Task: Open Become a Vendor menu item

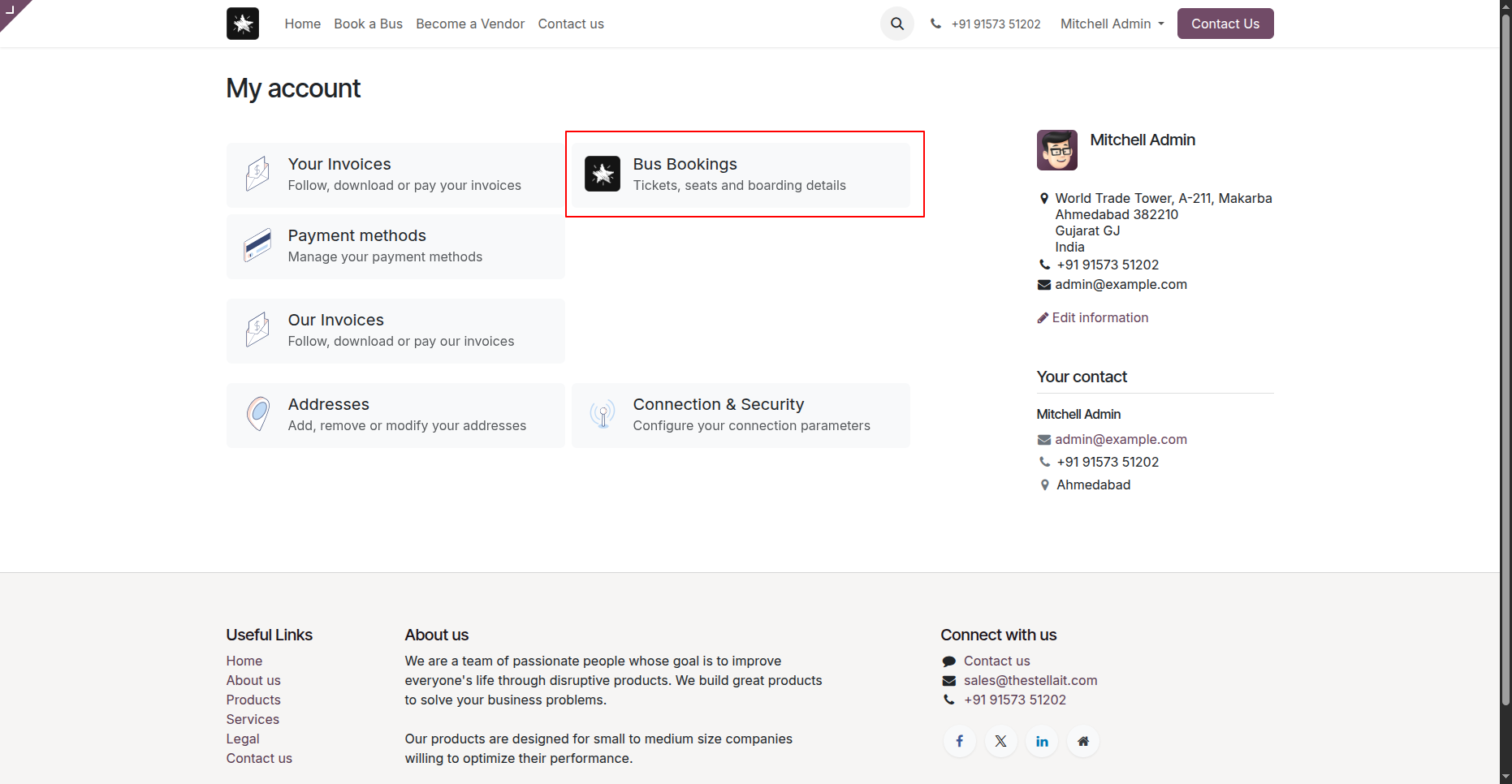Action: click(x=470, y=24)
